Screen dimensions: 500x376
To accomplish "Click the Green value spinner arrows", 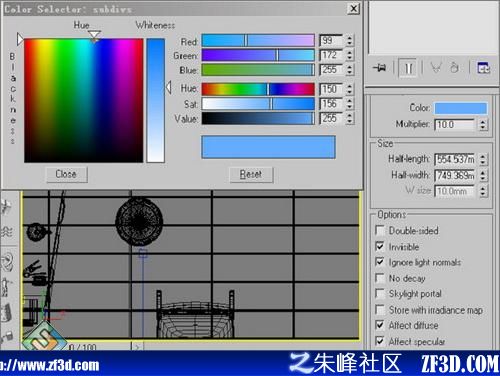I will (349, 55).
